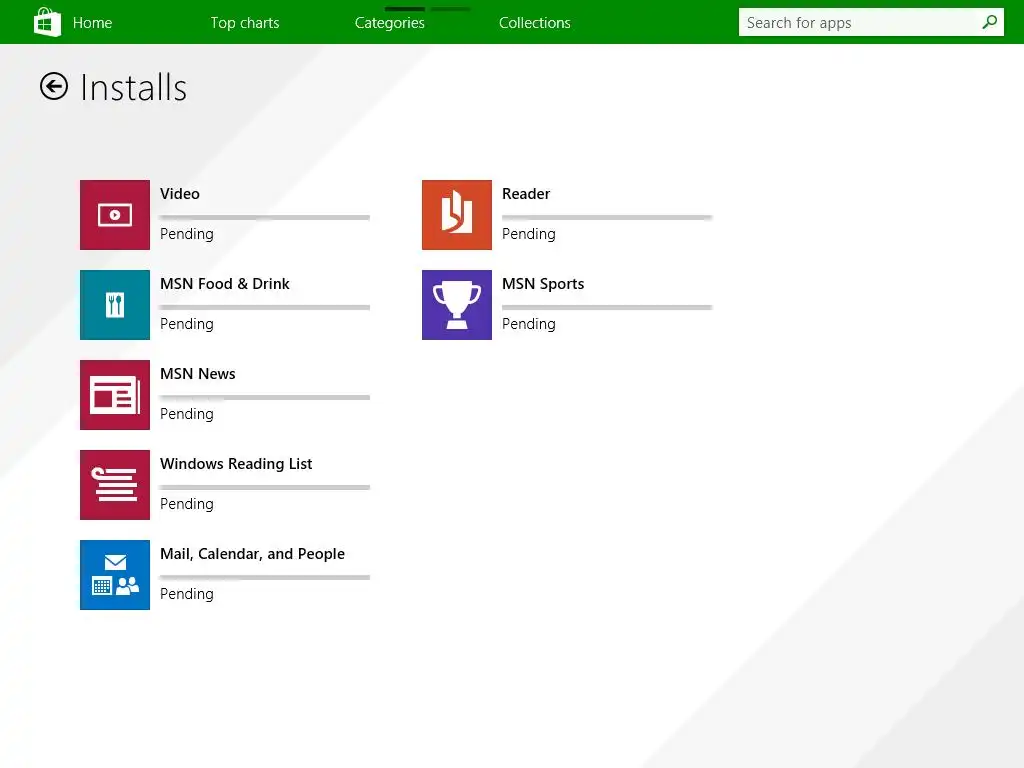The image size is (1024, 768).
Task: Click Pending under Mail, Calendar, and People
Action: coord(187,595)
